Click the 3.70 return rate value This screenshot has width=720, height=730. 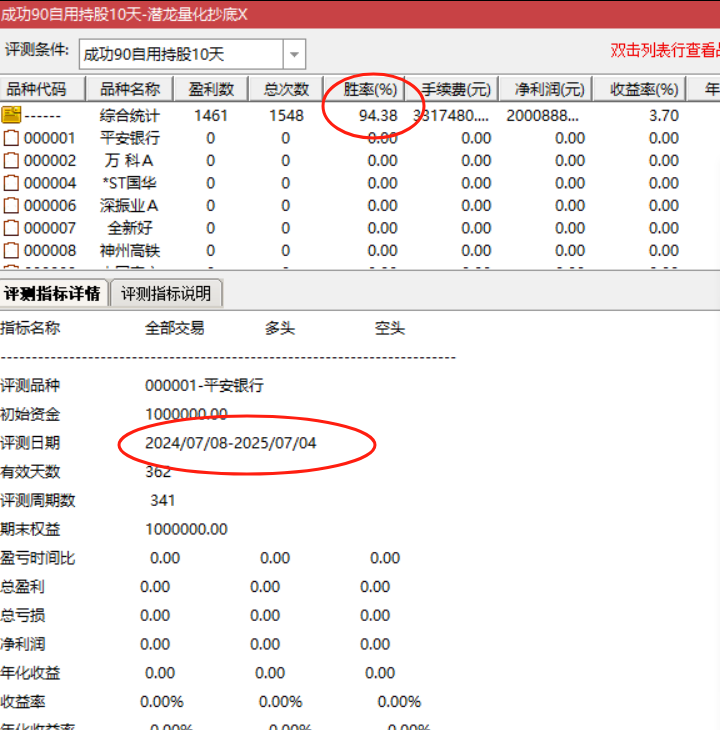click(x=664, y=115)
